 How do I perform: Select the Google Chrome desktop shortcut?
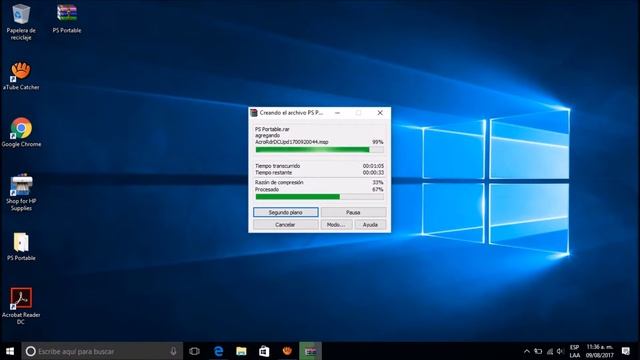pyautogui.click(x=21, y=133)
